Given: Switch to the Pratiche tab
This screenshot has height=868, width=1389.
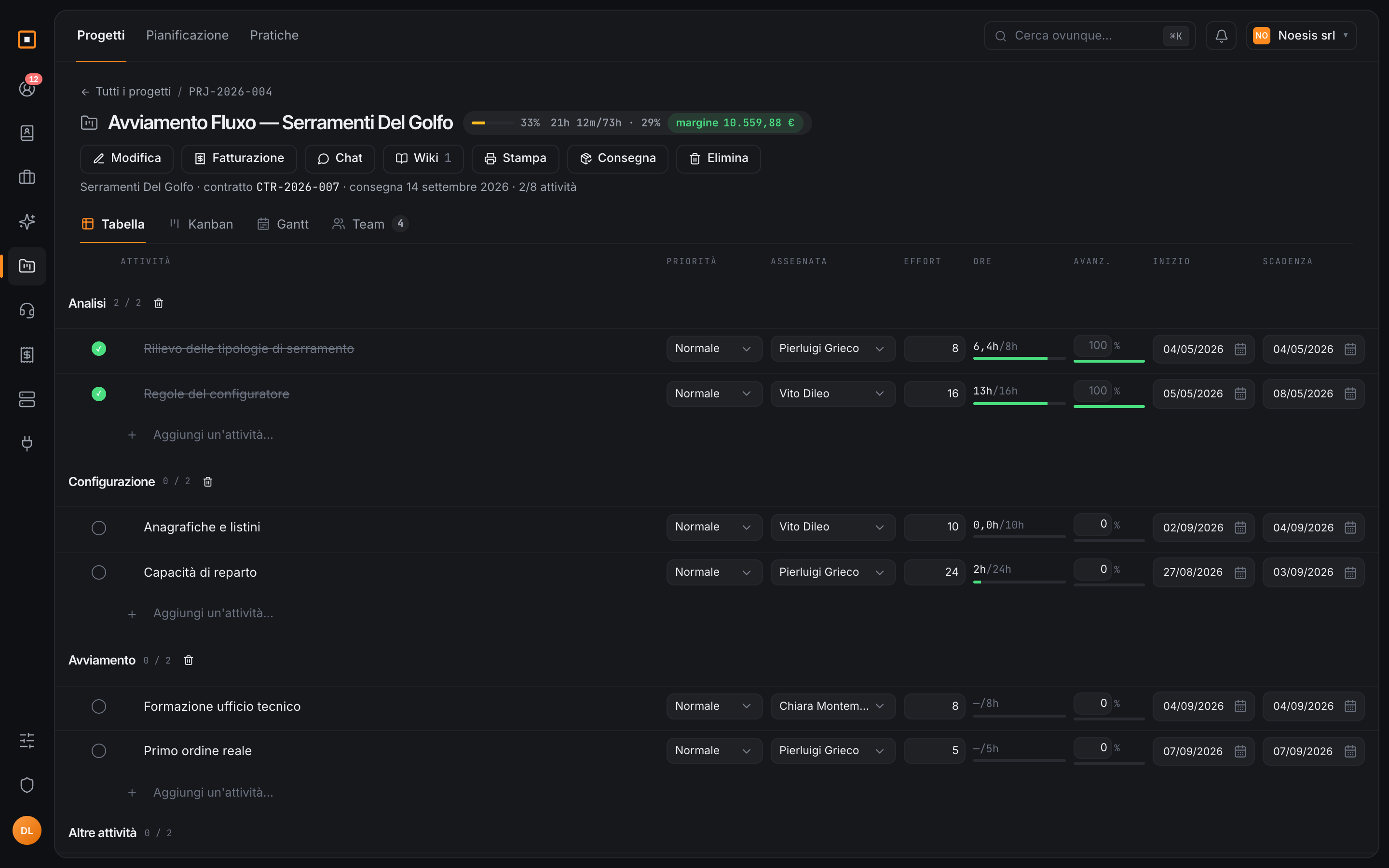Looking at the screenshot, I should coord(274,36).
